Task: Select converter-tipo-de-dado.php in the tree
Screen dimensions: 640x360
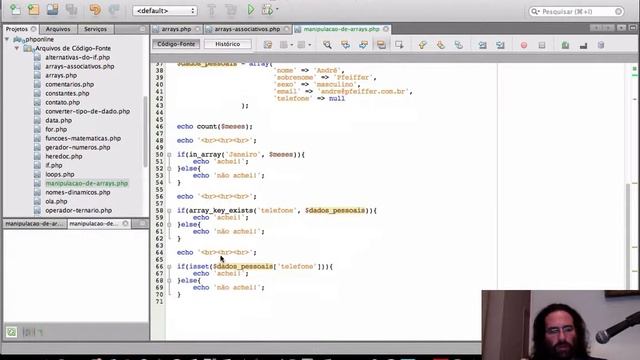Action: pyautogui.click(x=87, y=111)
